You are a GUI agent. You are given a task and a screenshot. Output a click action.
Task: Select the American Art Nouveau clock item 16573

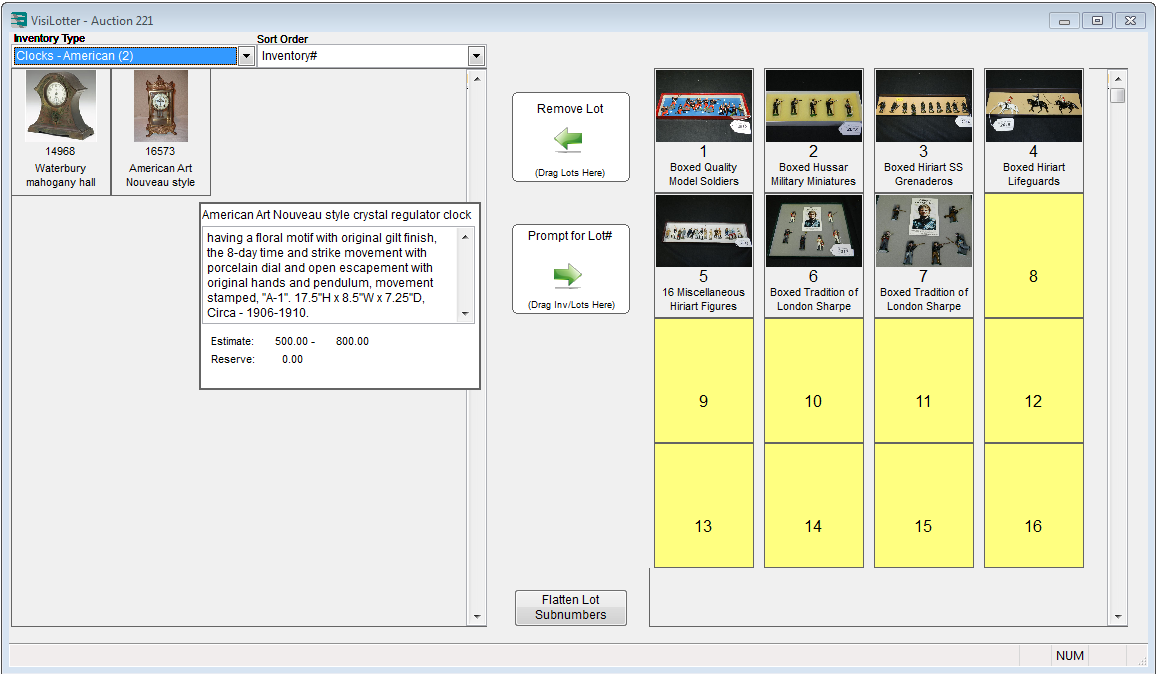(160, 107)
